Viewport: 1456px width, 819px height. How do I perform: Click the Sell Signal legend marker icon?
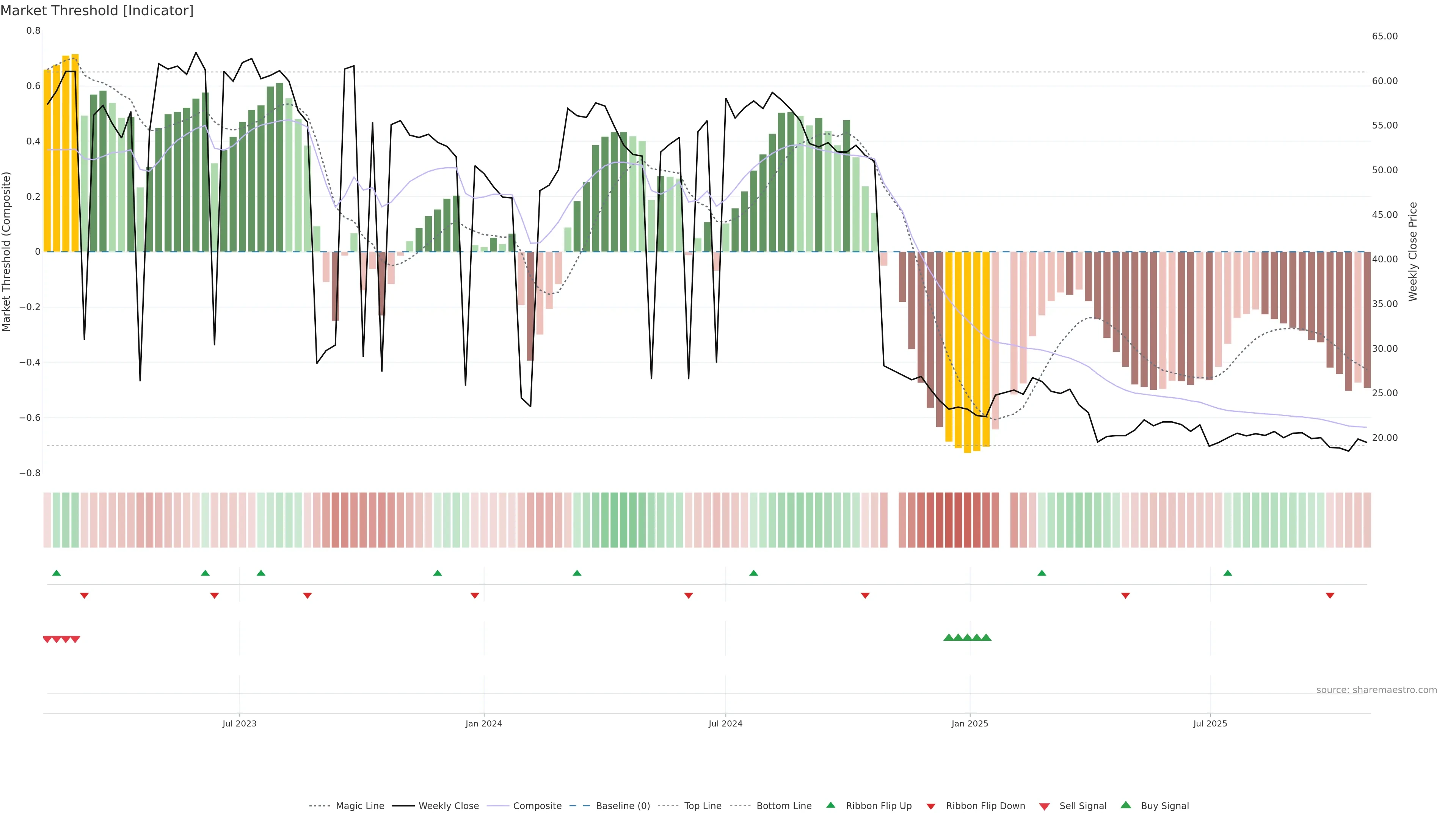[x=1044, y=806]
